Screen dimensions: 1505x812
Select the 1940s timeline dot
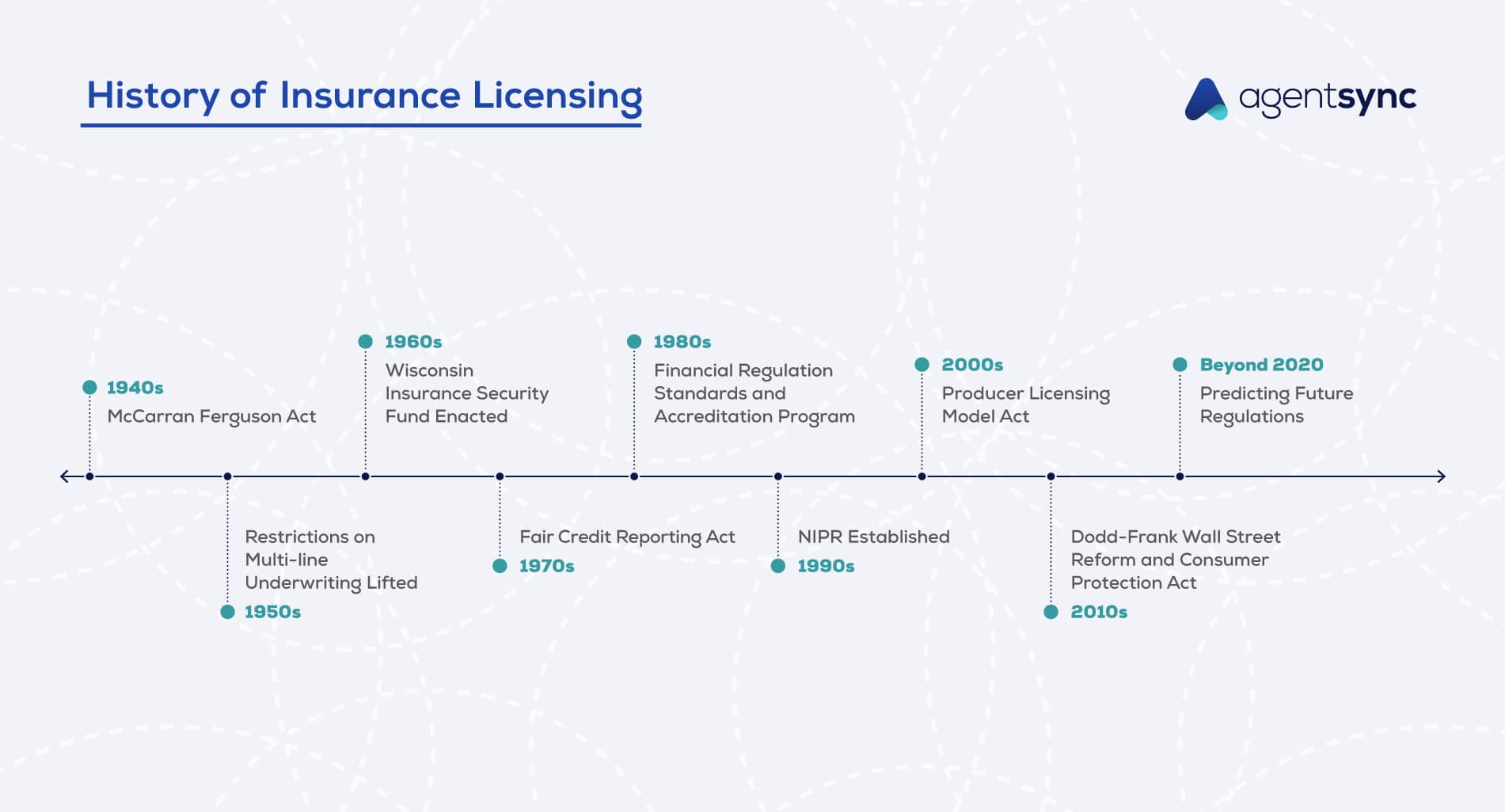click(89, 389)
